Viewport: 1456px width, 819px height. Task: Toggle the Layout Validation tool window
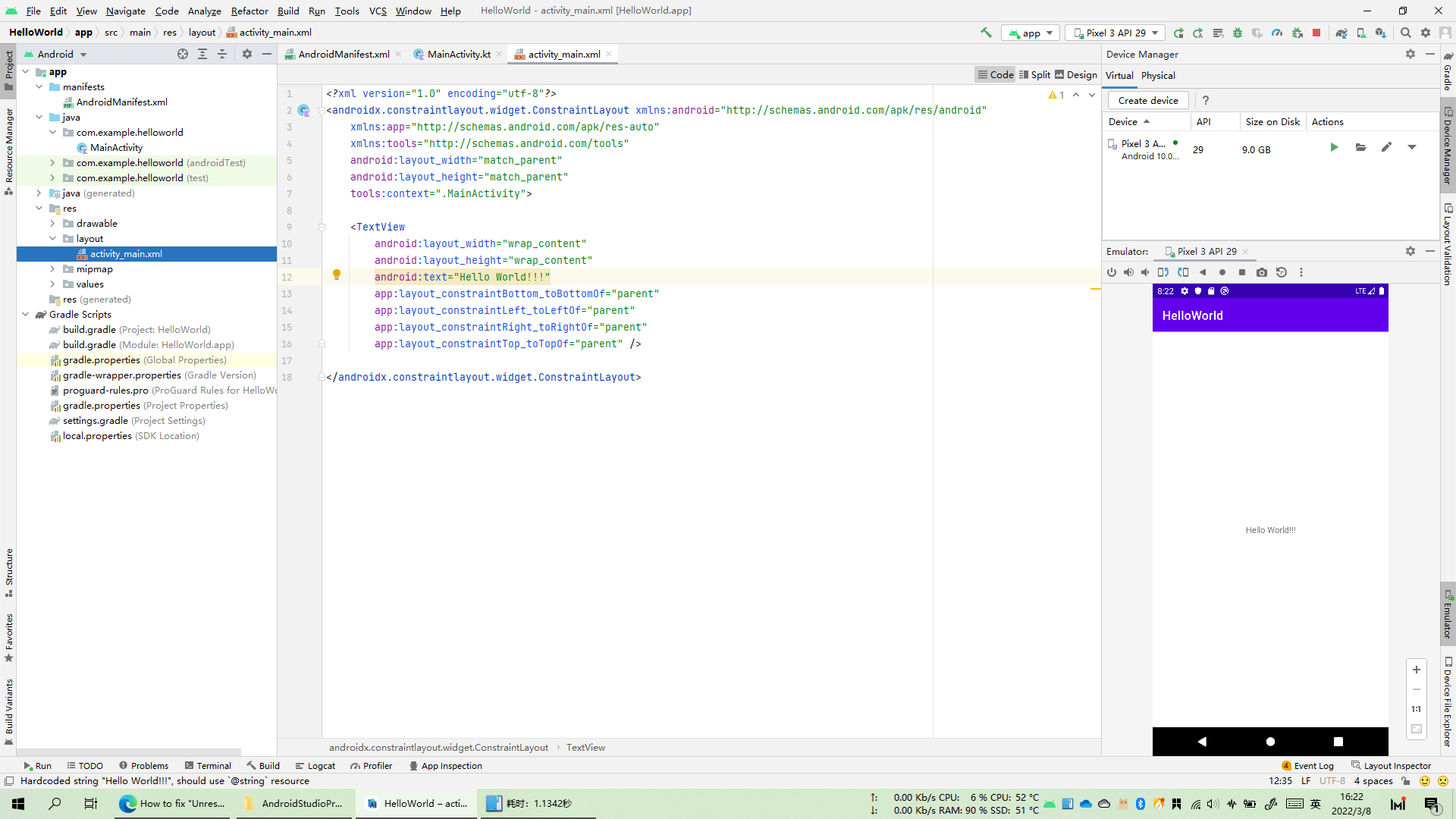[x=1448, y=243]
